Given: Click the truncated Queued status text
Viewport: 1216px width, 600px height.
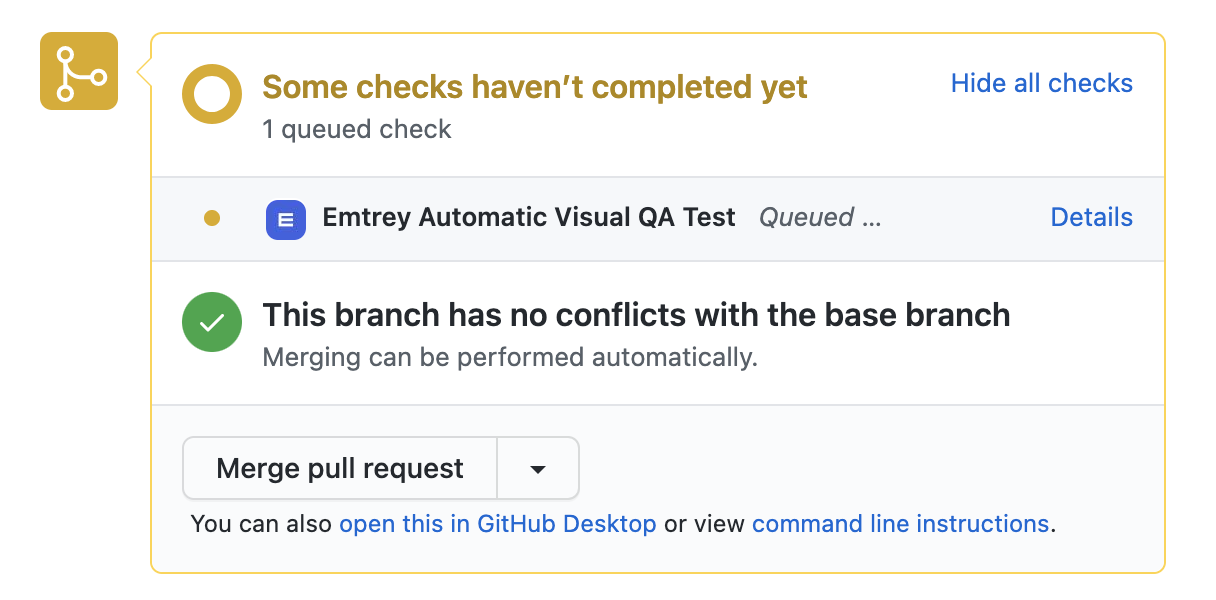Looking at the screenshot, I should click(820, 218).
